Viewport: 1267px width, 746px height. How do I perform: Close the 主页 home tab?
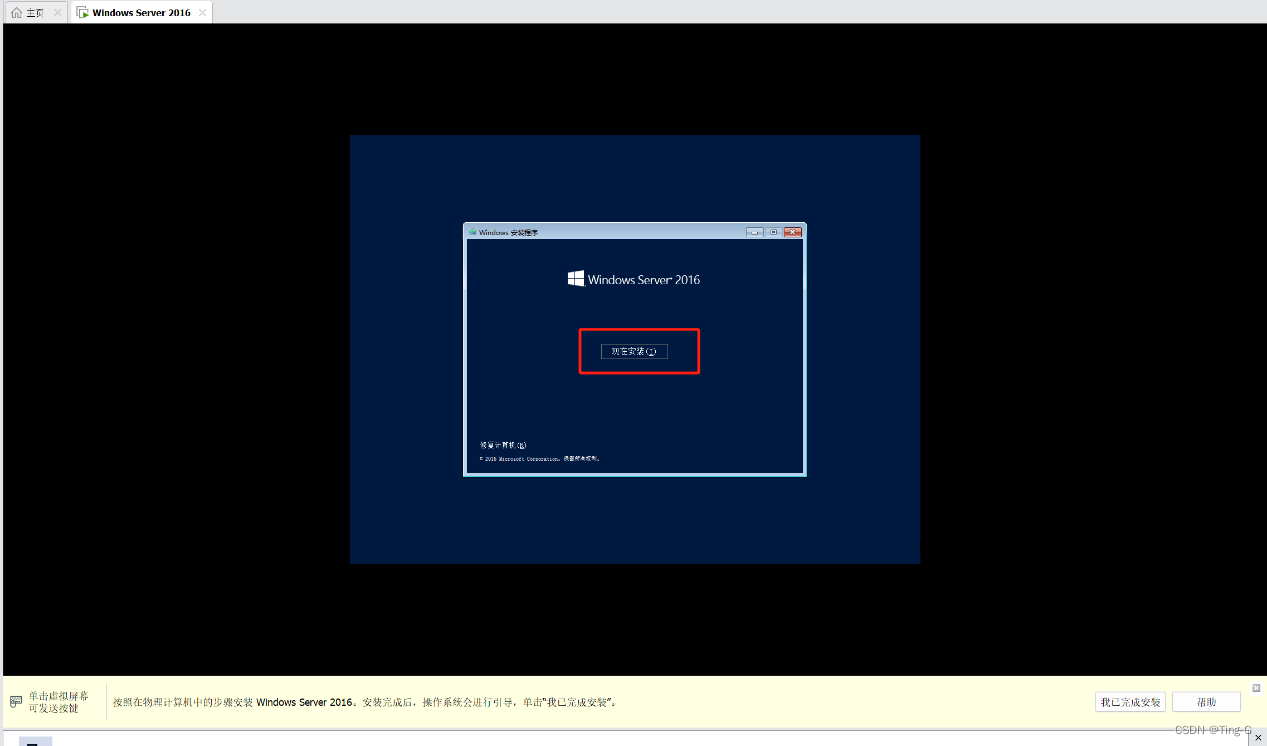pos(57,13)
